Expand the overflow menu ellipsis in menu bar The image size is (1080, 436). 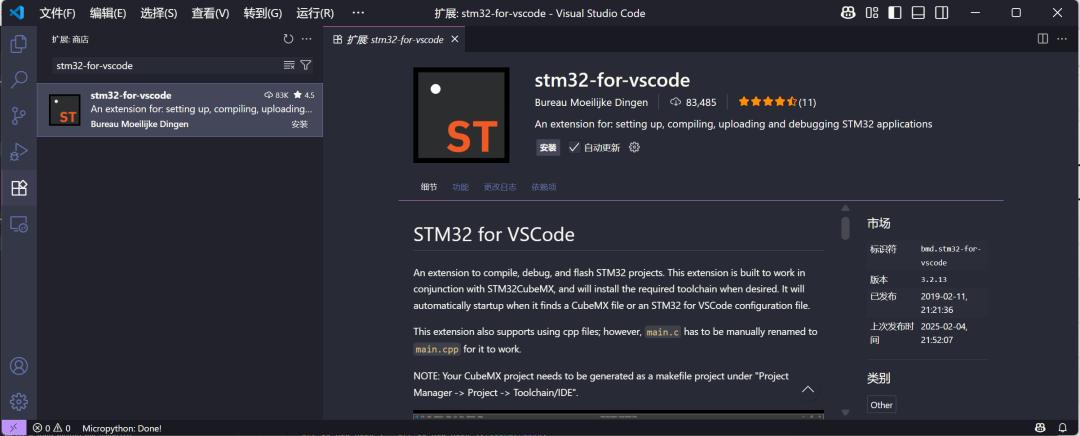pyautogui.click(x=358, y=13)
